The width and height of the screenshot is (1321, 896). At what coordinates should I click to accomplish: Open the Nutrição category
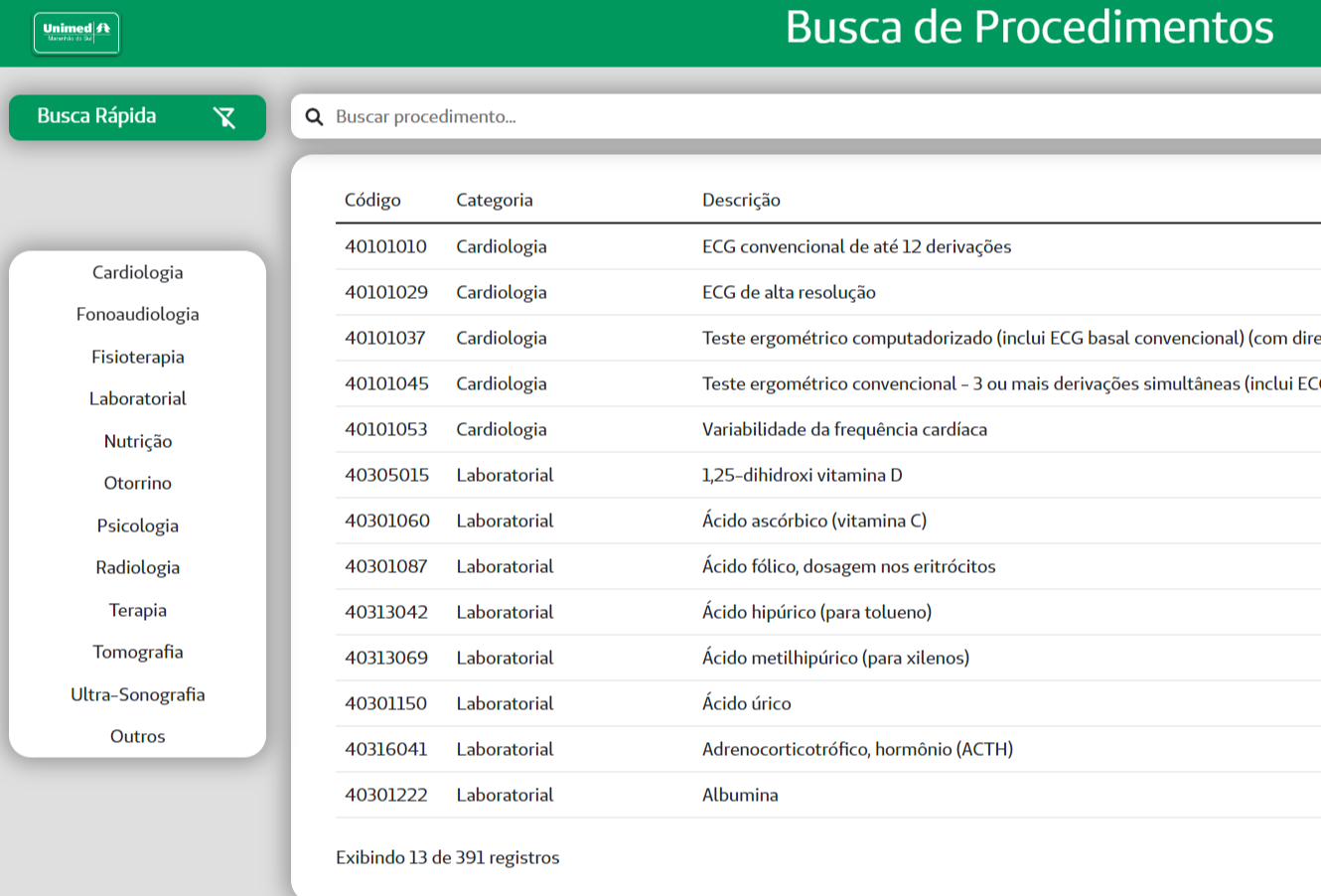(x=137, y=441)
